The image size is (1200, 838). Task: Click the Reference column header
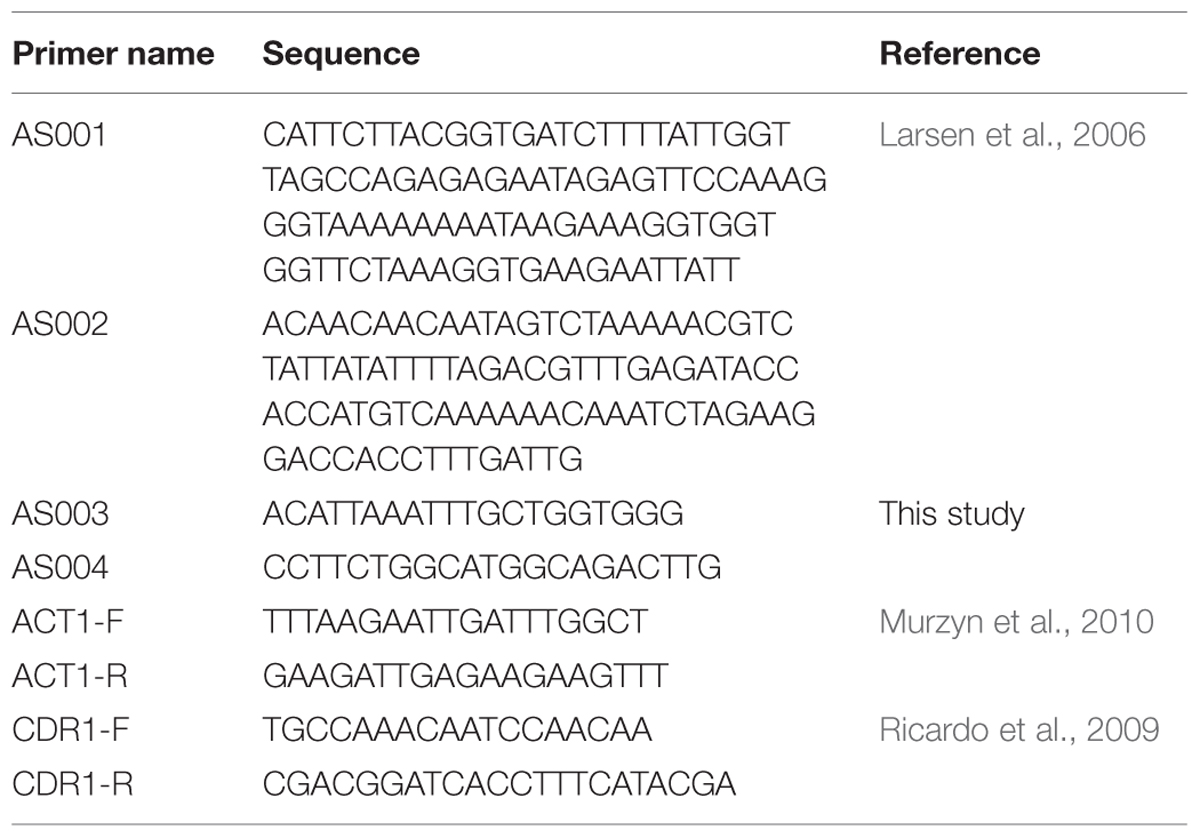click(960, 53)
